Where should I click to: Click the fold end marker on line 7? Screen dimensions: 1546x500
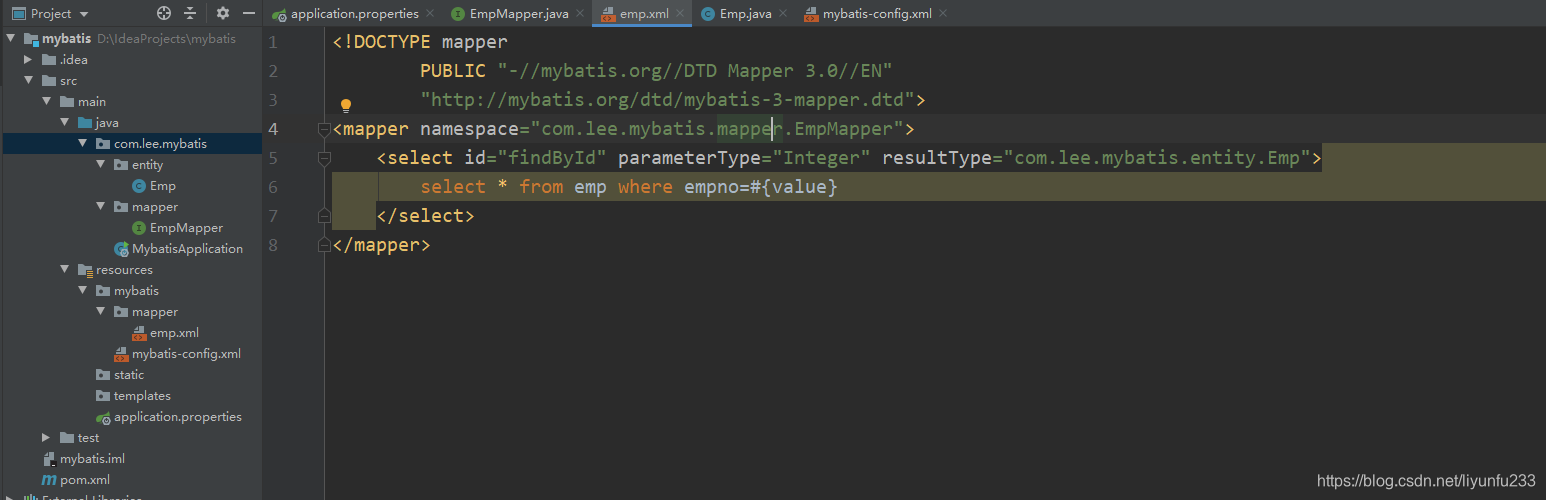click(323, 216)
